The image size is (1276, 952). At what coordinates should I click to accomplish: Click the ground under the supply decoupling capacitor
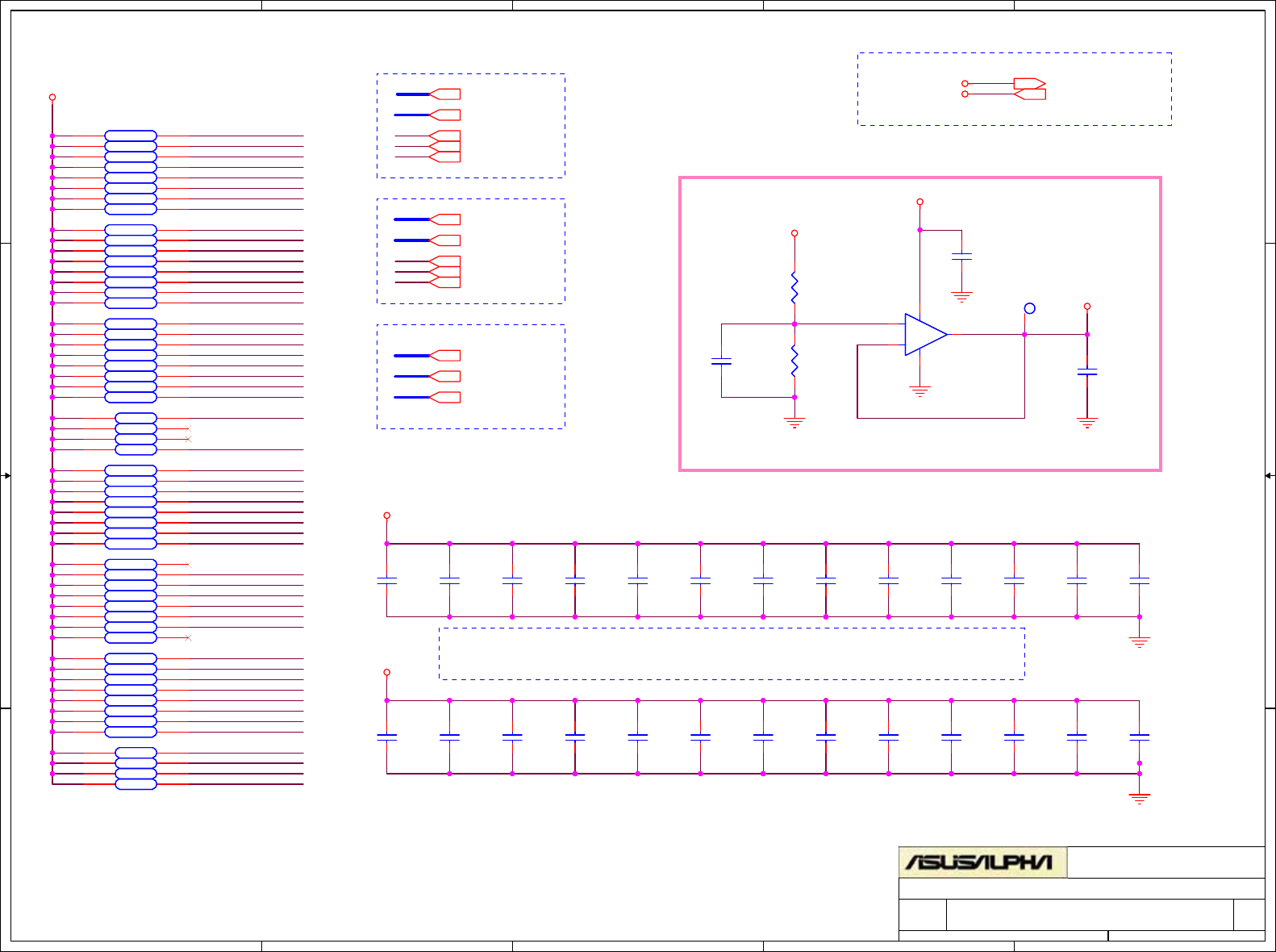click(x=961, y=297)
